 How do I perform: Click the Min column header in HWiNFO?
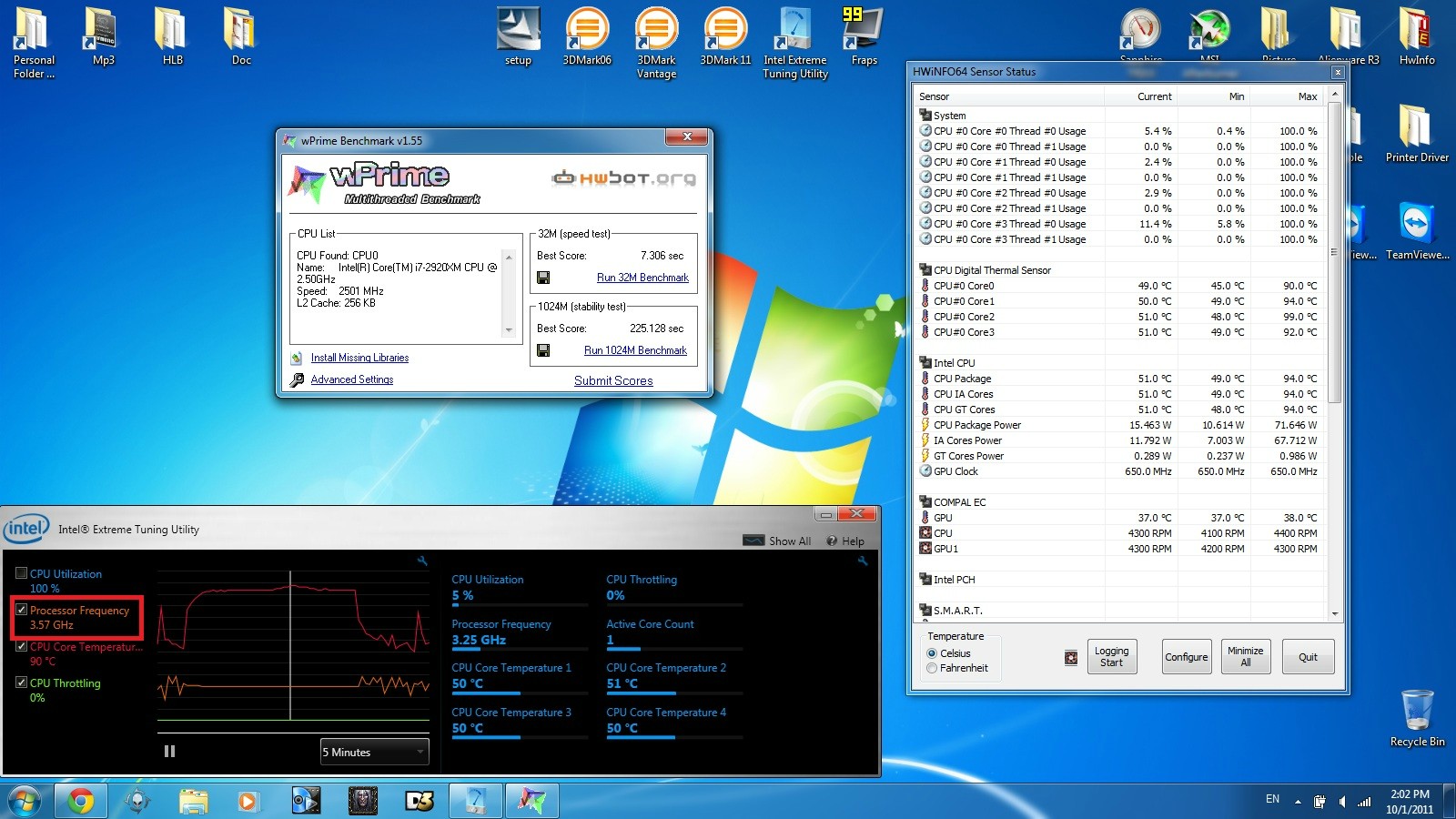(1214, 96)
